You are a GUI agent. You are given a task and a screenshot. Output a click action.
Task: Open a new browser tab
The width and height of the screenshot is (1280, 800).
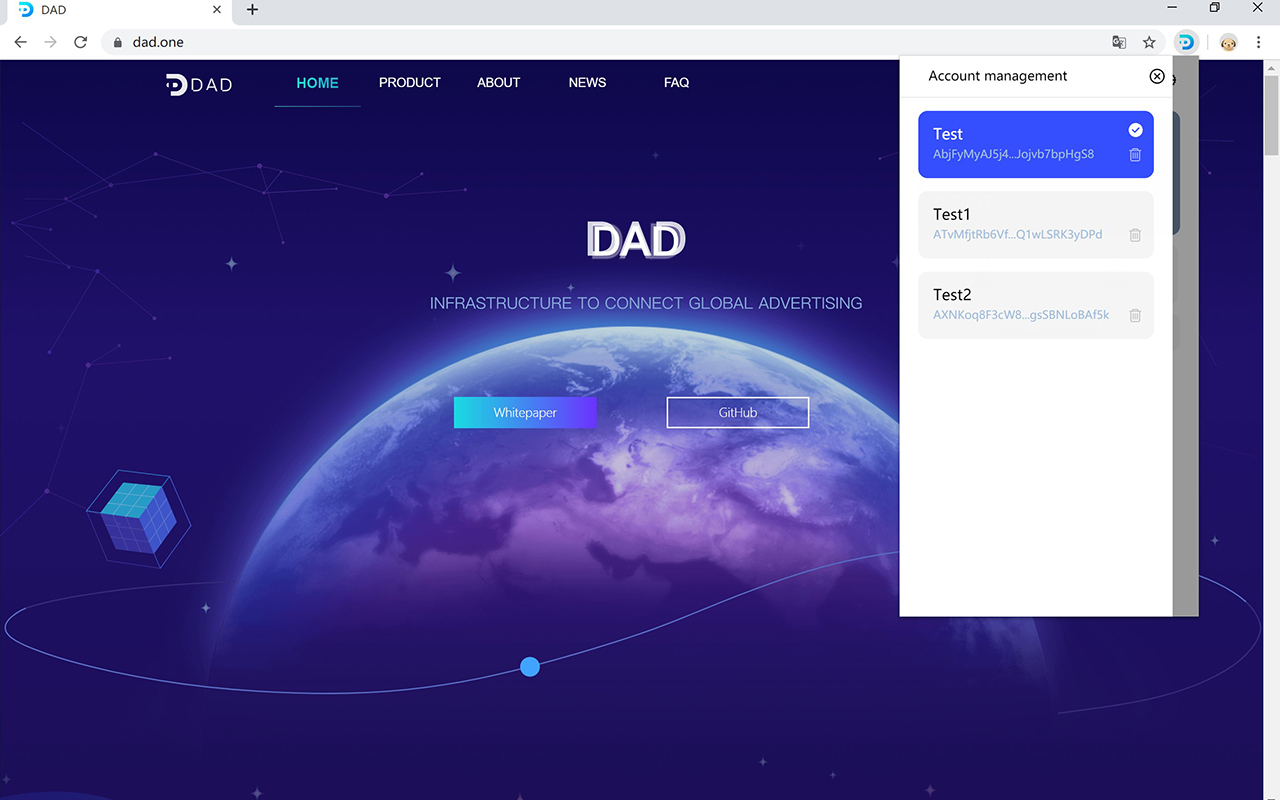tap(252, 10)
